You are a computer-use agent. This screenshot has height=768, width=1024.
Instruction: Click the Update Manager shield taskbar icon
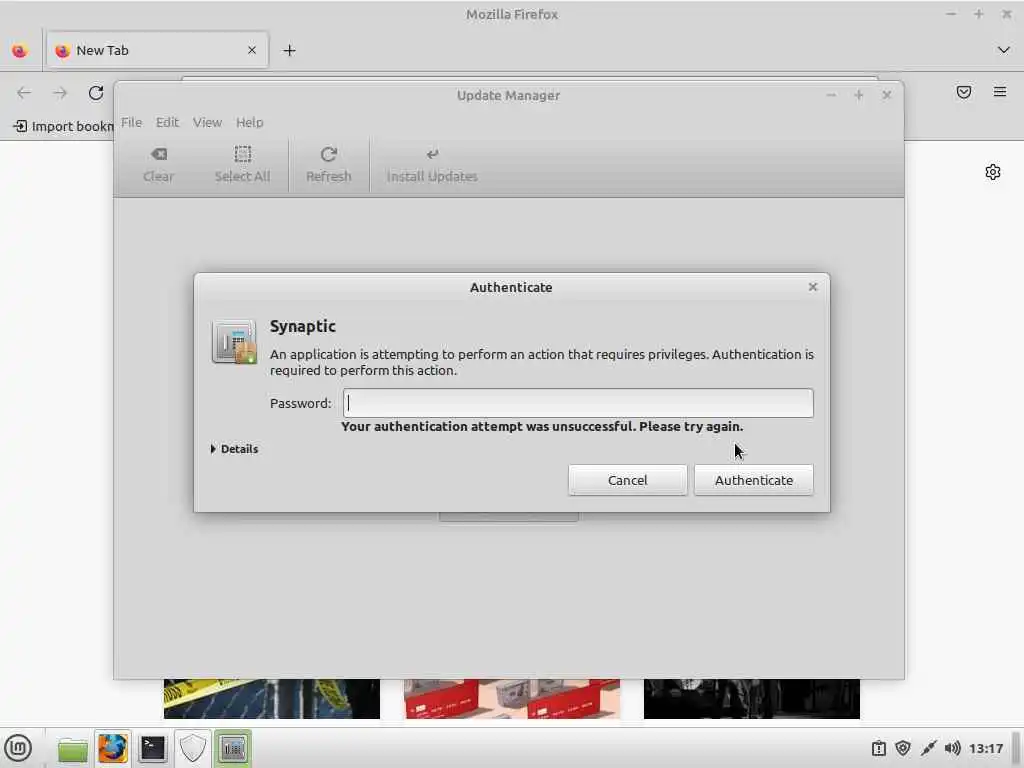(193, 748)
